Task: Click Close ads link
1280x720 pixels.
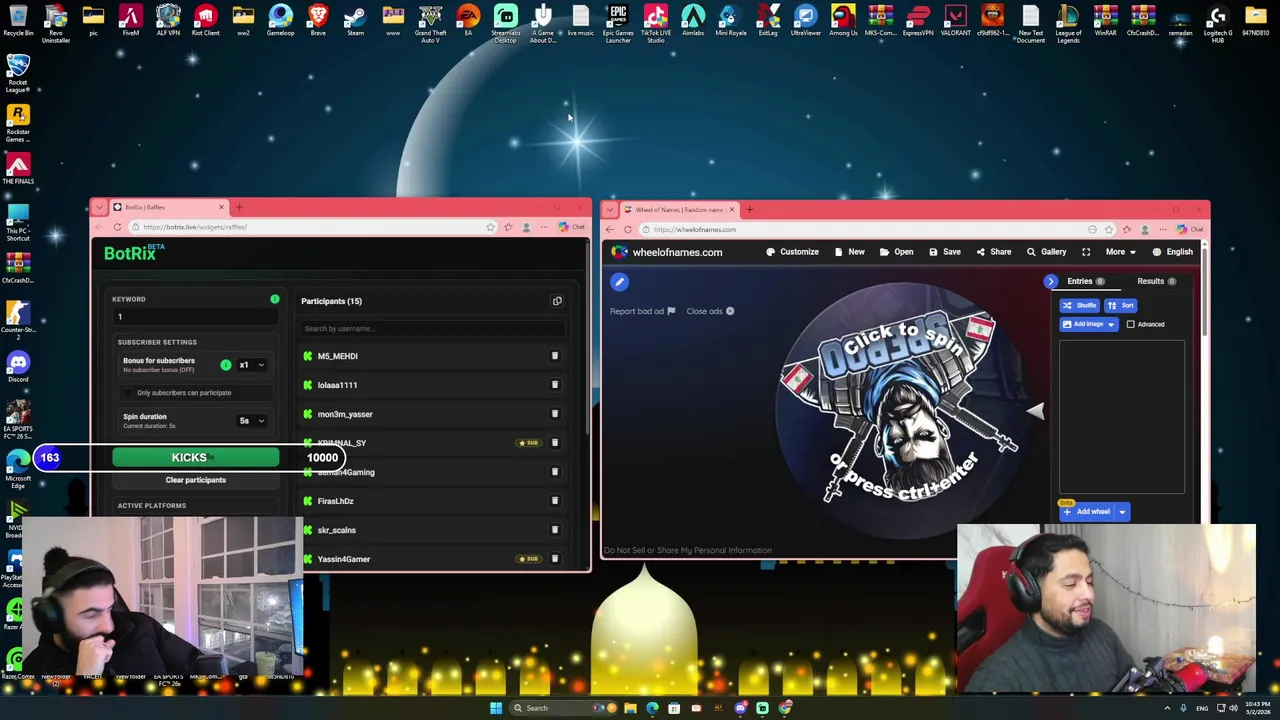Action: pyautogui.click(x=710, y=311)
